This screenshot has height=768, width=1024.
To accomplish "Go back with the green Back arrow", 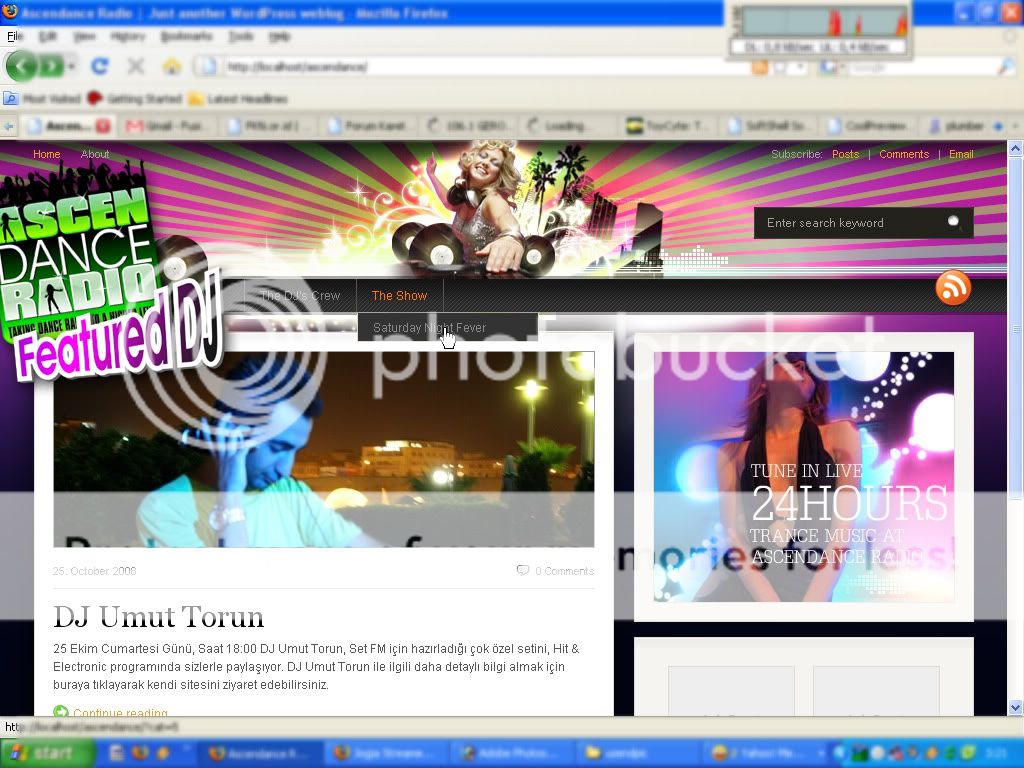I will coord(22,66).
